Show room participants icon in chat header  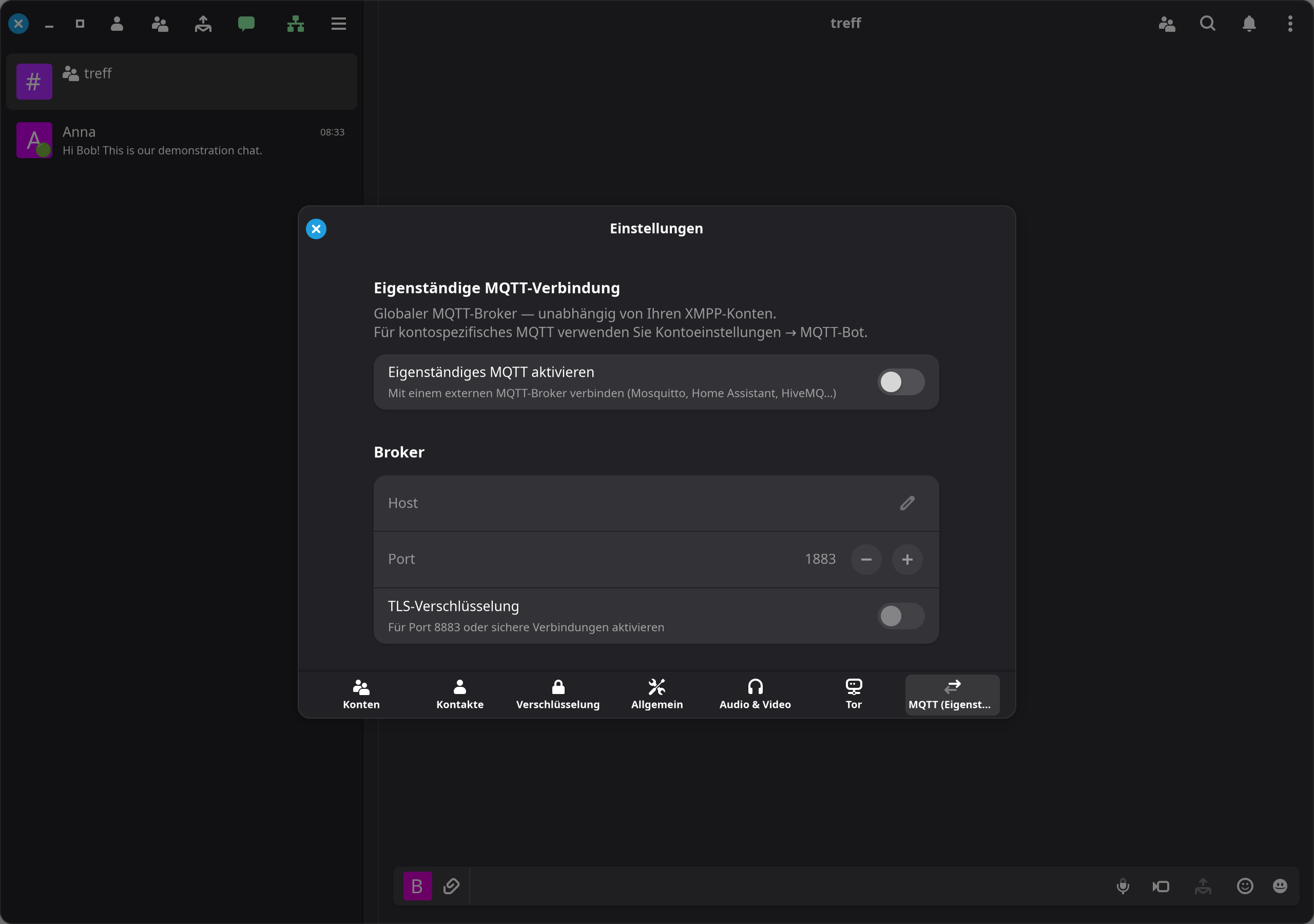pos(1167,24)
